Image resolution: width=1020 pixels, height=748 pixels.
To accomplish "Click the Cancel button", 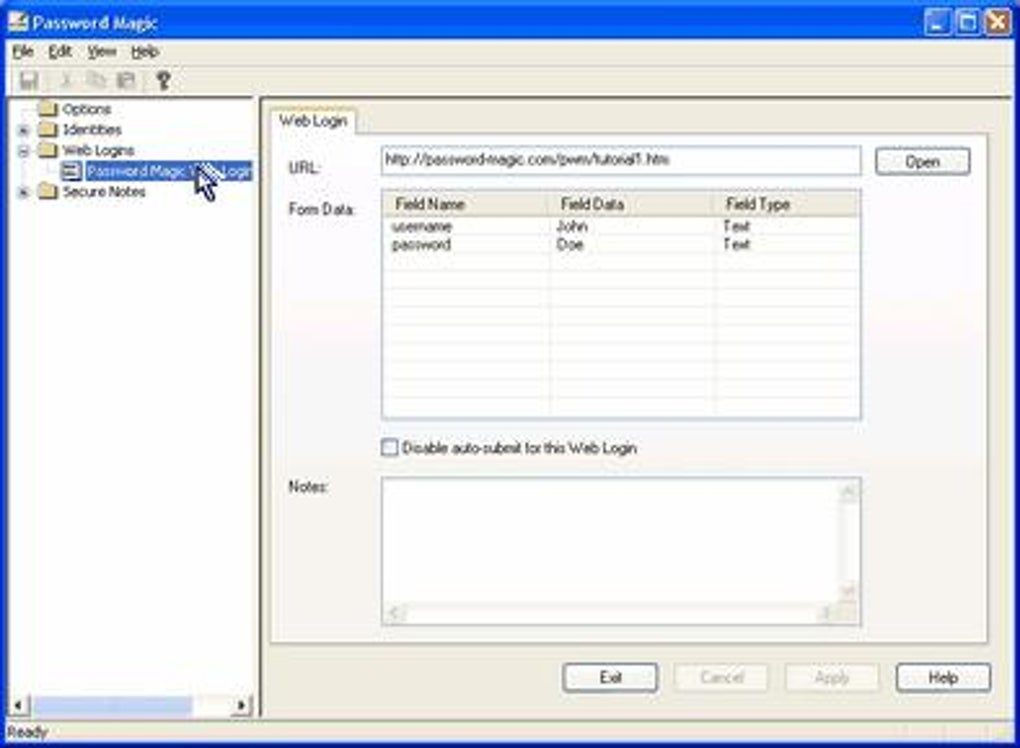I will click(721, 678).
